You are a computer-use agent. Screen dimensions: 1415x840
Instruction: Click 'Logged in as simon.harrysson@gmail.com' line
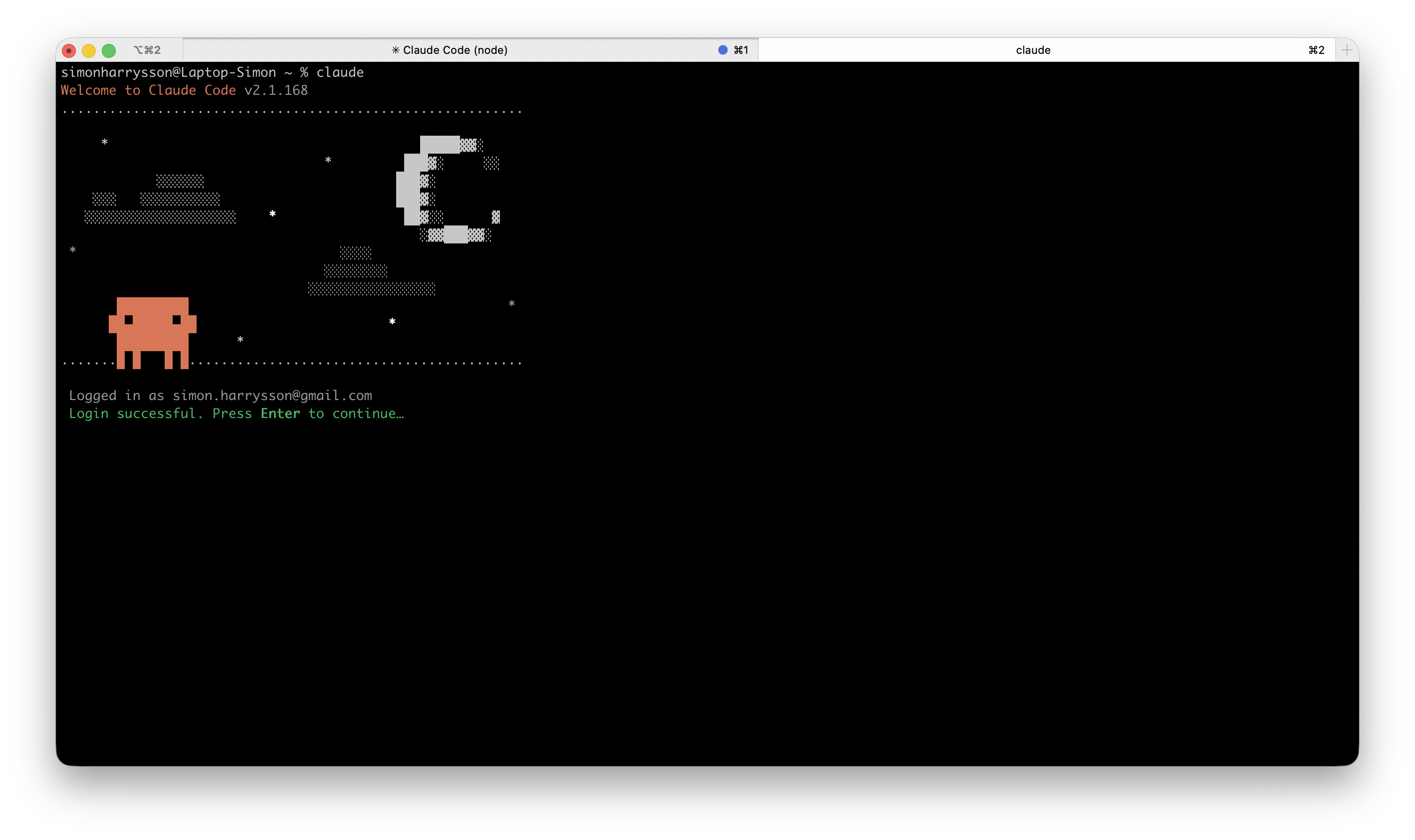[x=221, y=395]
